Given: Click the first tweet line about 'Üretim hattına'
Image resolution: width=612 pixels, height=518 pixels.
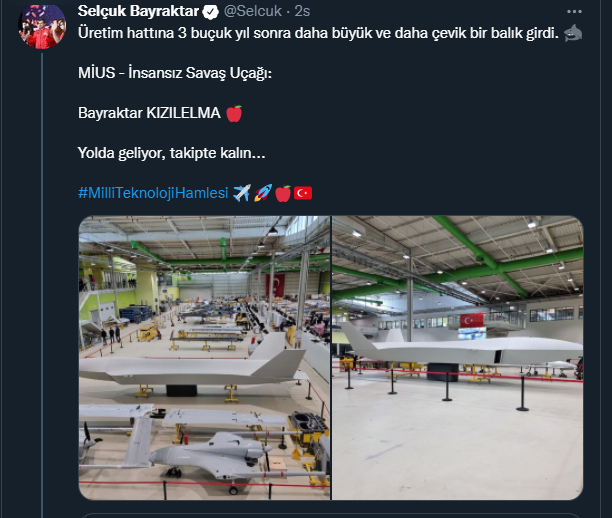Looking at the screenshot, I should point(318,33).
